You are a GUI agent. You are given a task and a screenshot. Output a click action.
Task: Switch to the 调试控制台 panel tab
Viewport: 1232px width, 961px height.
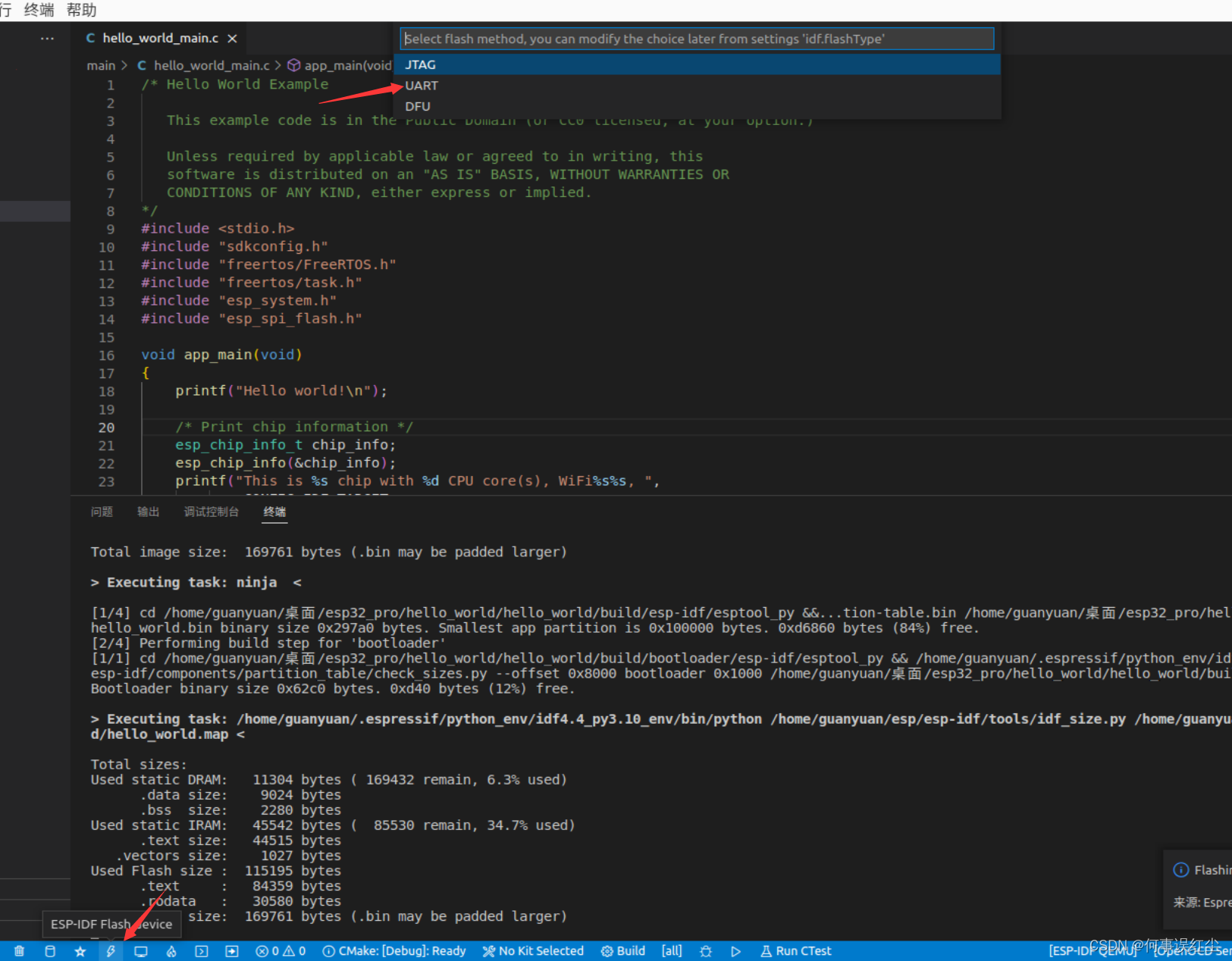pyautogui.click(x=212, y=512)
